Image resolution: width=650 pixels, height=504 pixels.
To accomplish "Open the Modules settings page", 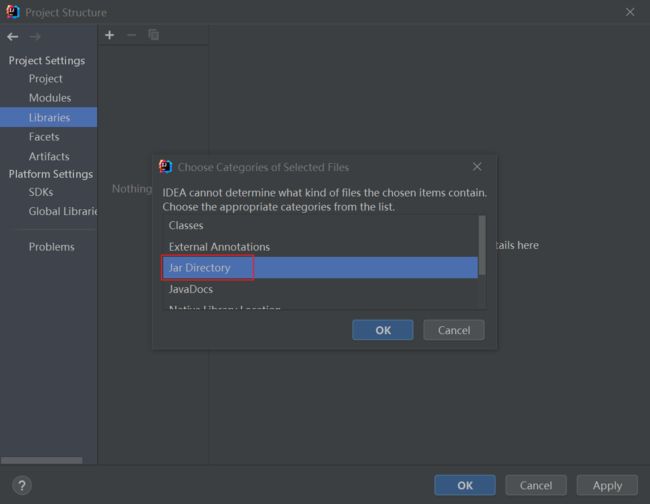I will coord(50,98).
